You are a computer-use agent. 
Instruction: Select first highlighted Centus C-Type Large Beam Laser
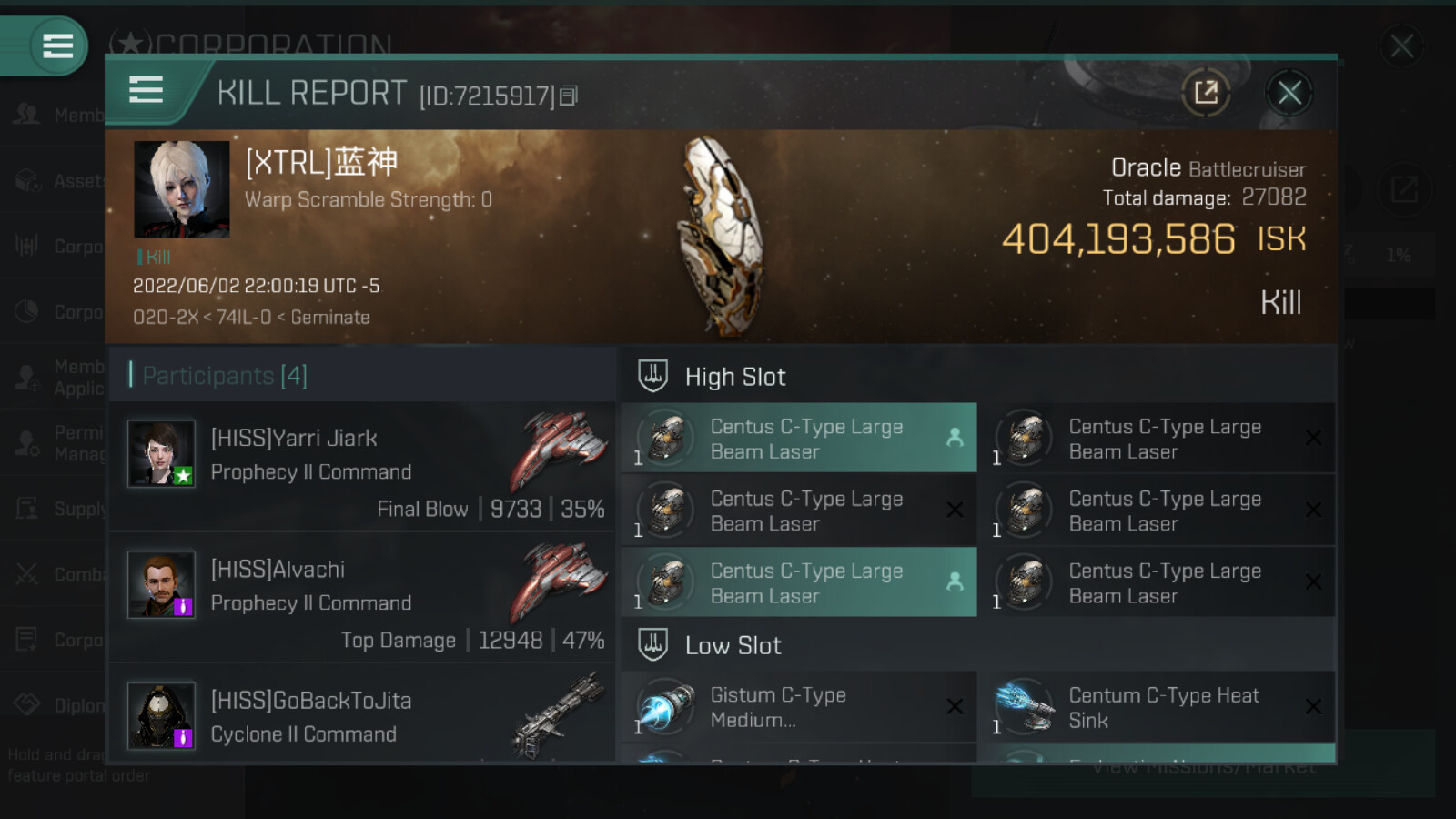click(x=799, y=438)
